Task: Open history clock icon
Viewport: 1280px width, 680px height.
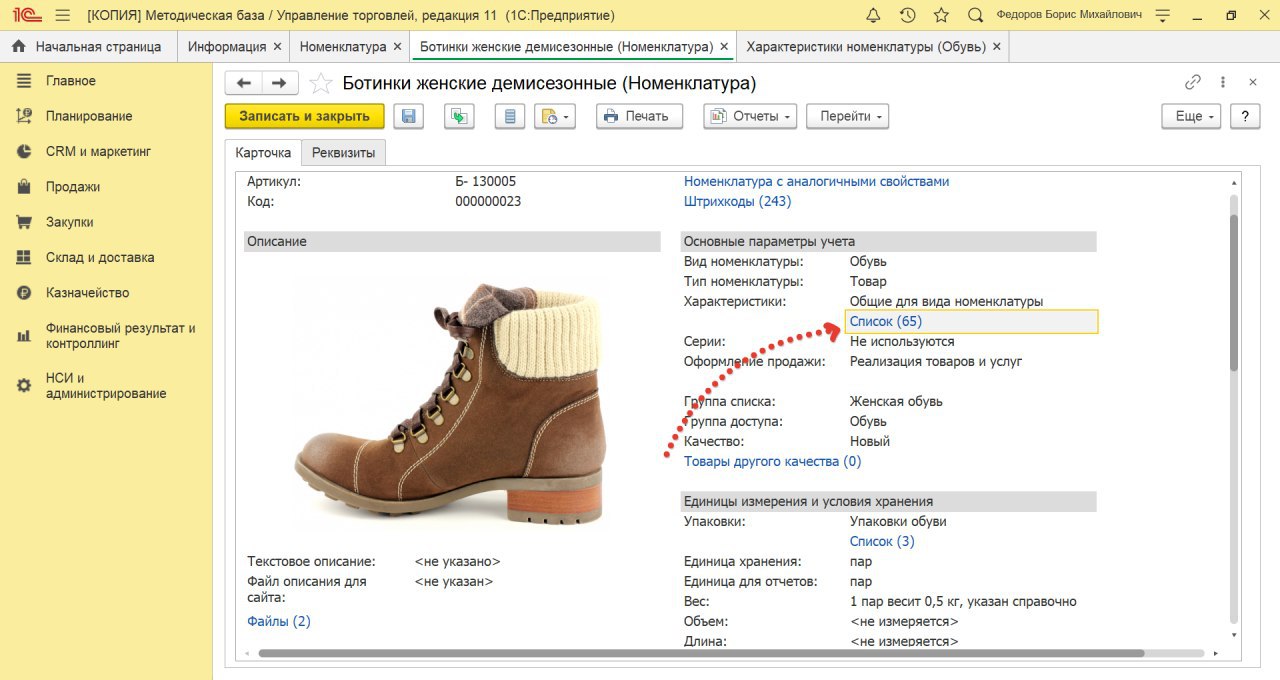Action: (x=907, y=15)
